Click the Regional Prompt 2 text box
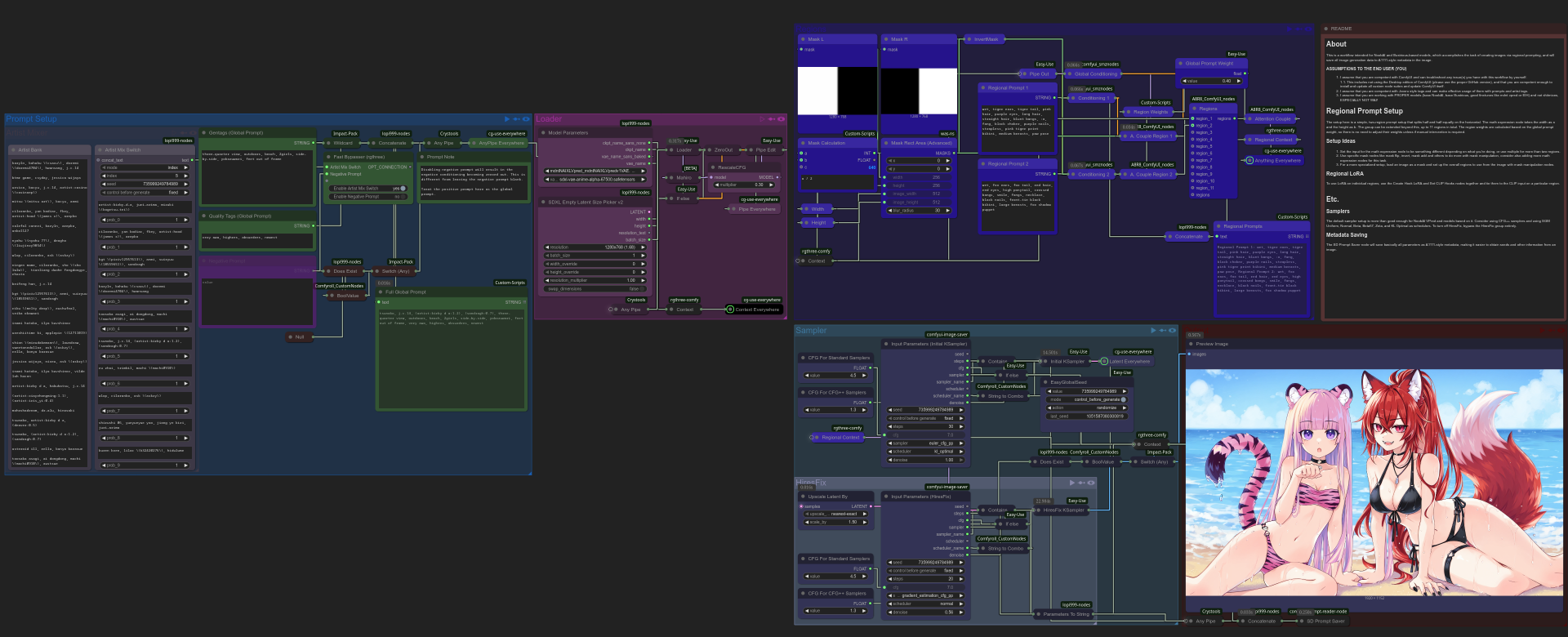The width and height of the screenshot is (1568, 637). tap(1017, 204)
